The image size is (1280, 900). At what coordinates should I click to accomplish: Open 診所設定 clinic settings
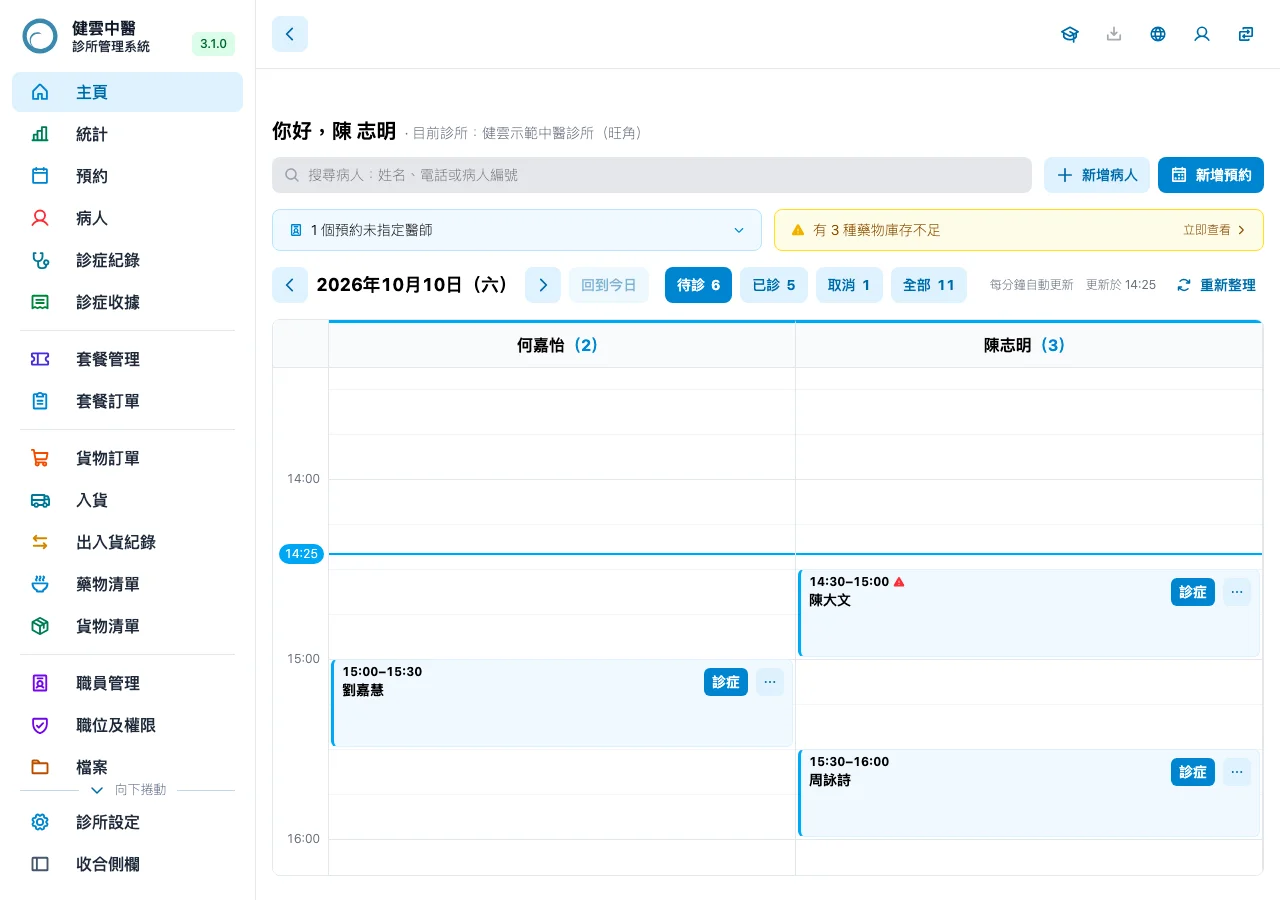click(127, 822)
